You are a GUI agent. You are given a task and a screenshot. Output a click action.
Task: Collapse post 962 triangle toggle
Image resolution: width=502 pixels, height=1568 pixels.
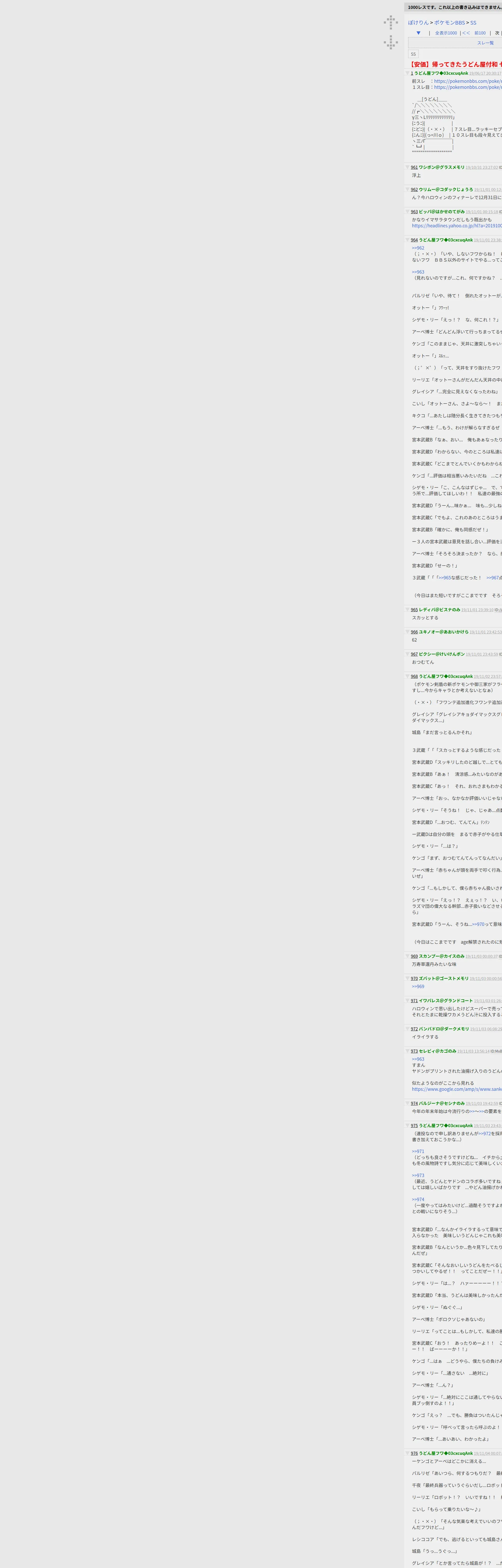408,189
